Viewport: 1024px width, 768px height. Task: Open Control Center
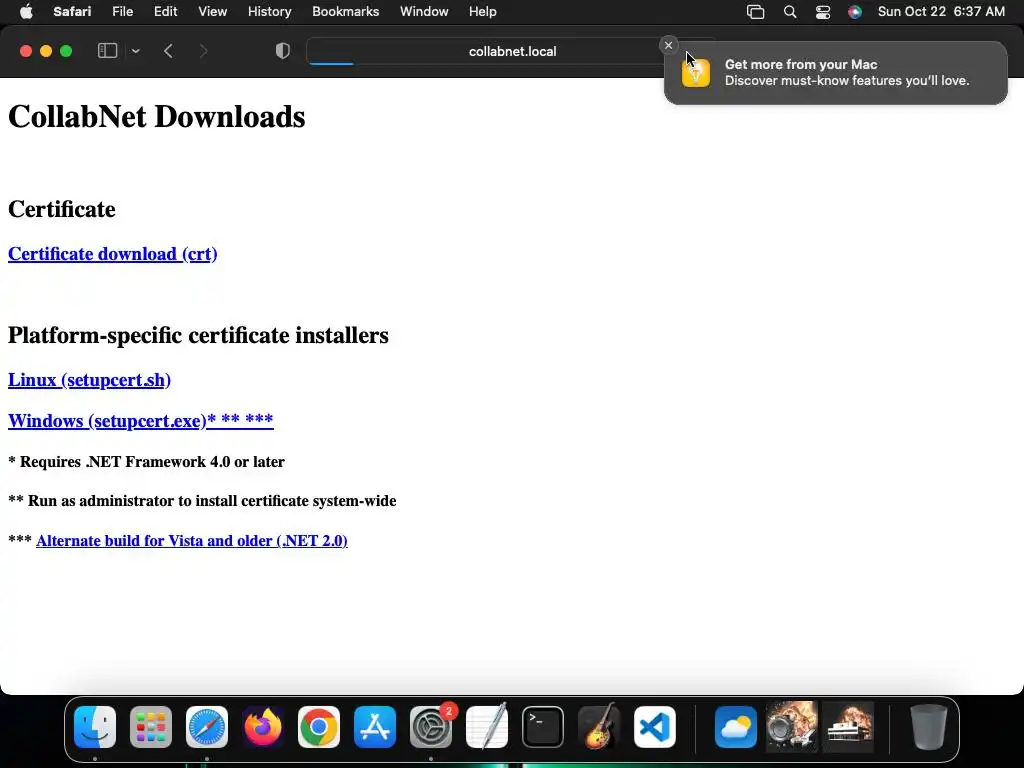[x=823, y=12]
